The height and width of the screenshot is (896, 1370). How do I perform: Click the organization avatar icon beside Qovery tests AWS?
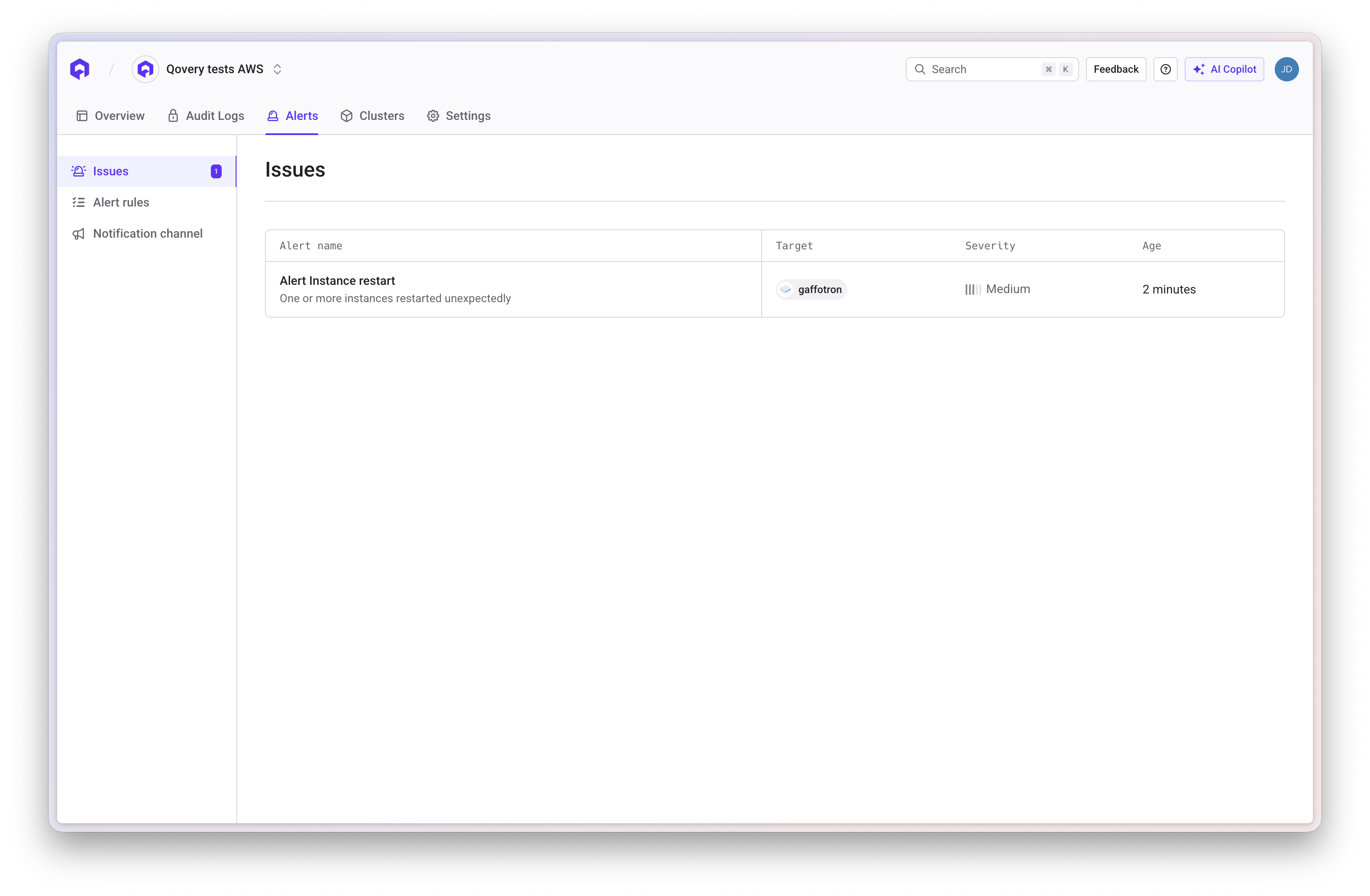point(145,69)
